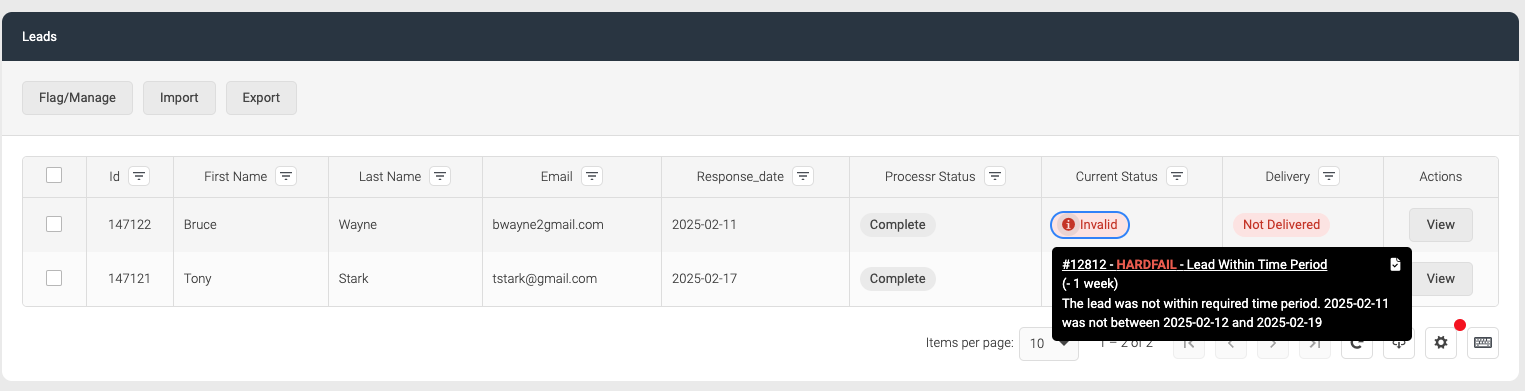Expand the Items per page dropdown
The width and height of the screenshot is (1525, 391).
pyautogui.click(x=1048, y=343)
